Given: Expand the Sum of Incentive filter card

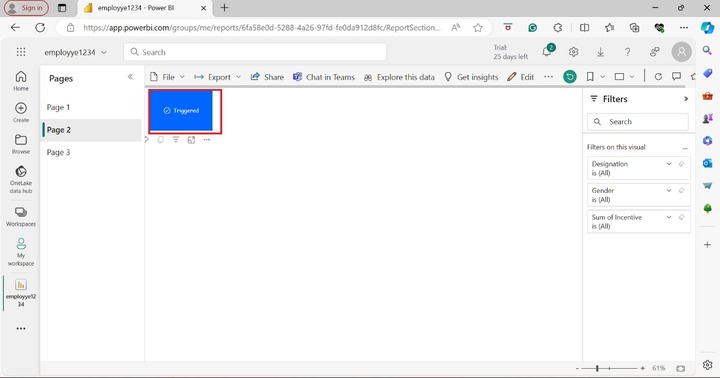Looking at the screenshot, I should click(669, 217).
